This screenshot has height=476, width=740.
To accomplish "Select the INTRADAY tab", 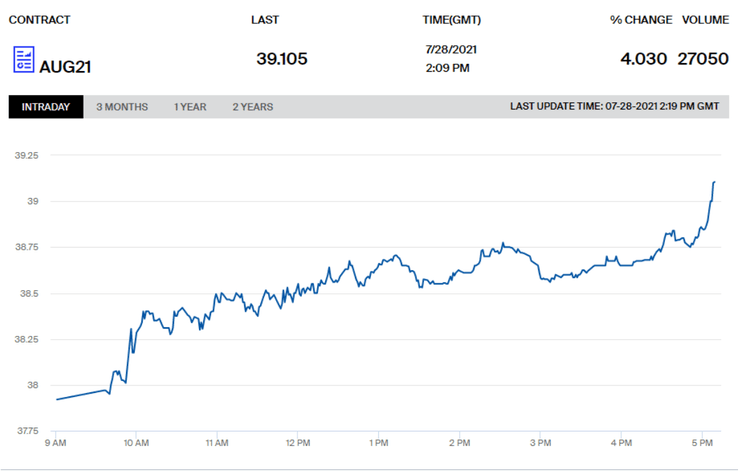I will (46, 107).
